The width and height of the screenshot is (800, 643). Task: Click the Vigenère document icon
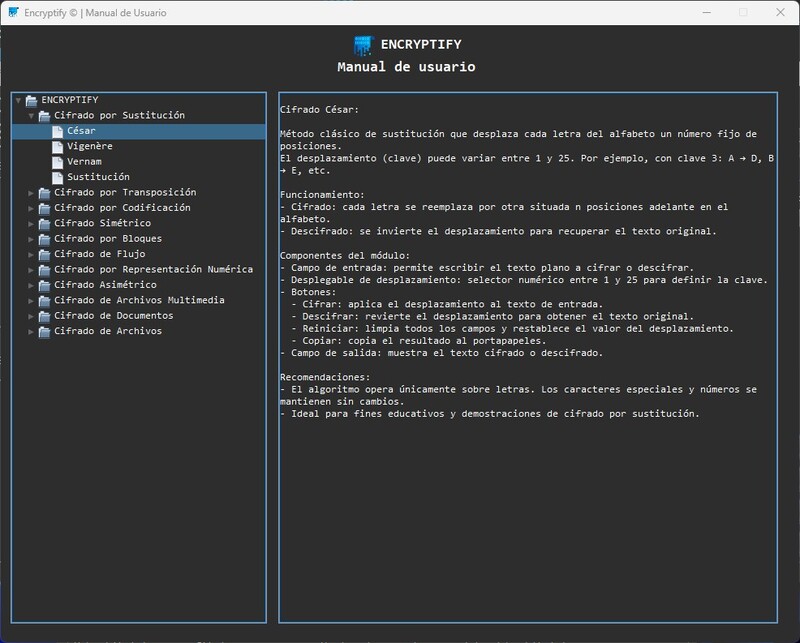tap(57, 145)
